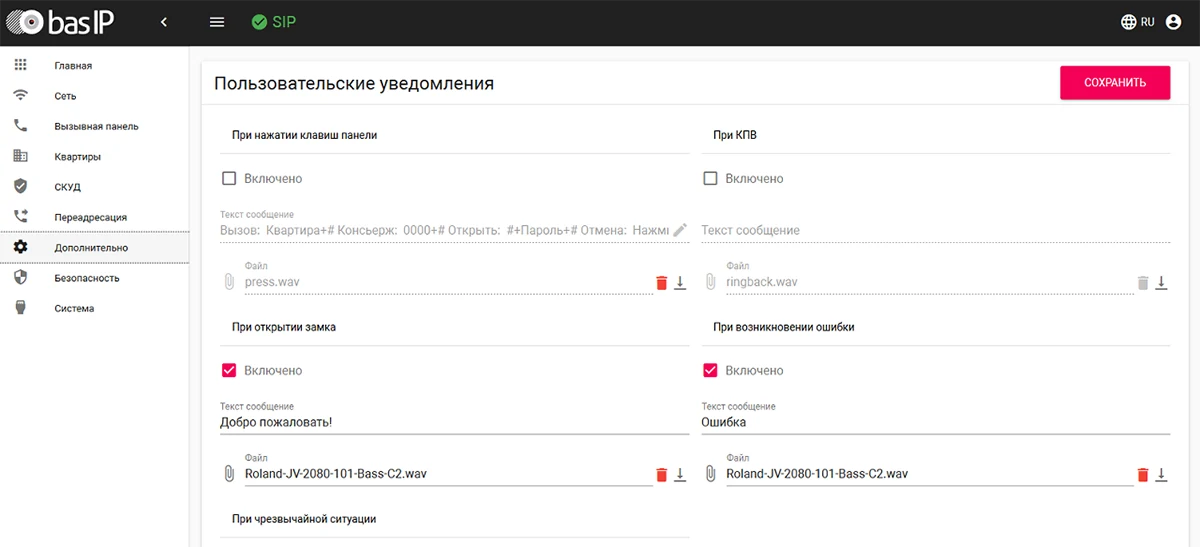The image size is (1200, 547).
Task: Enable notification for panel key press
Action: tap(229, 179)
